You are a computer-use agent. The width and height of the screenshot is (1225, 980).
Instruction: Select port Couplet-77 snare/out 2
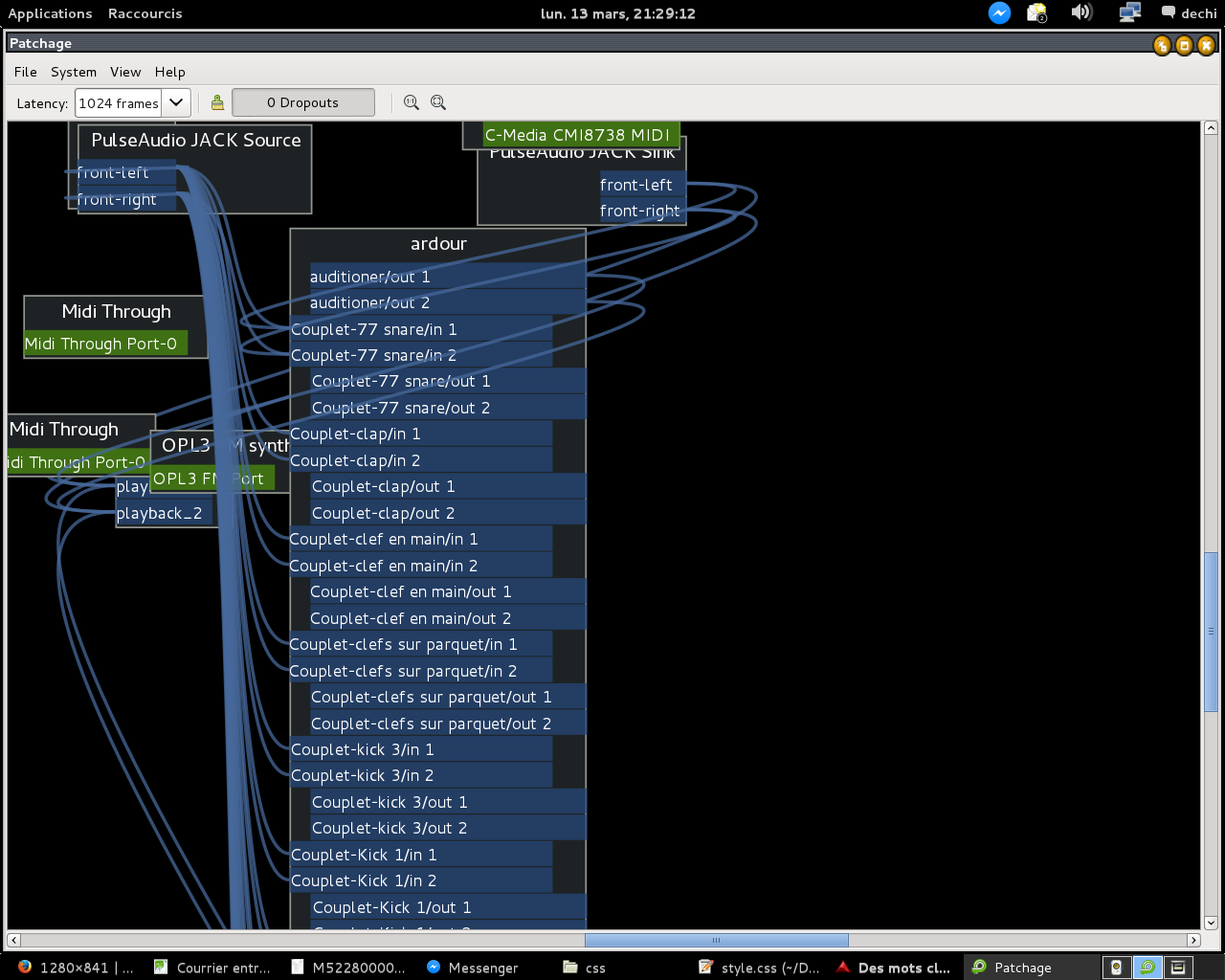coord(448,408)
